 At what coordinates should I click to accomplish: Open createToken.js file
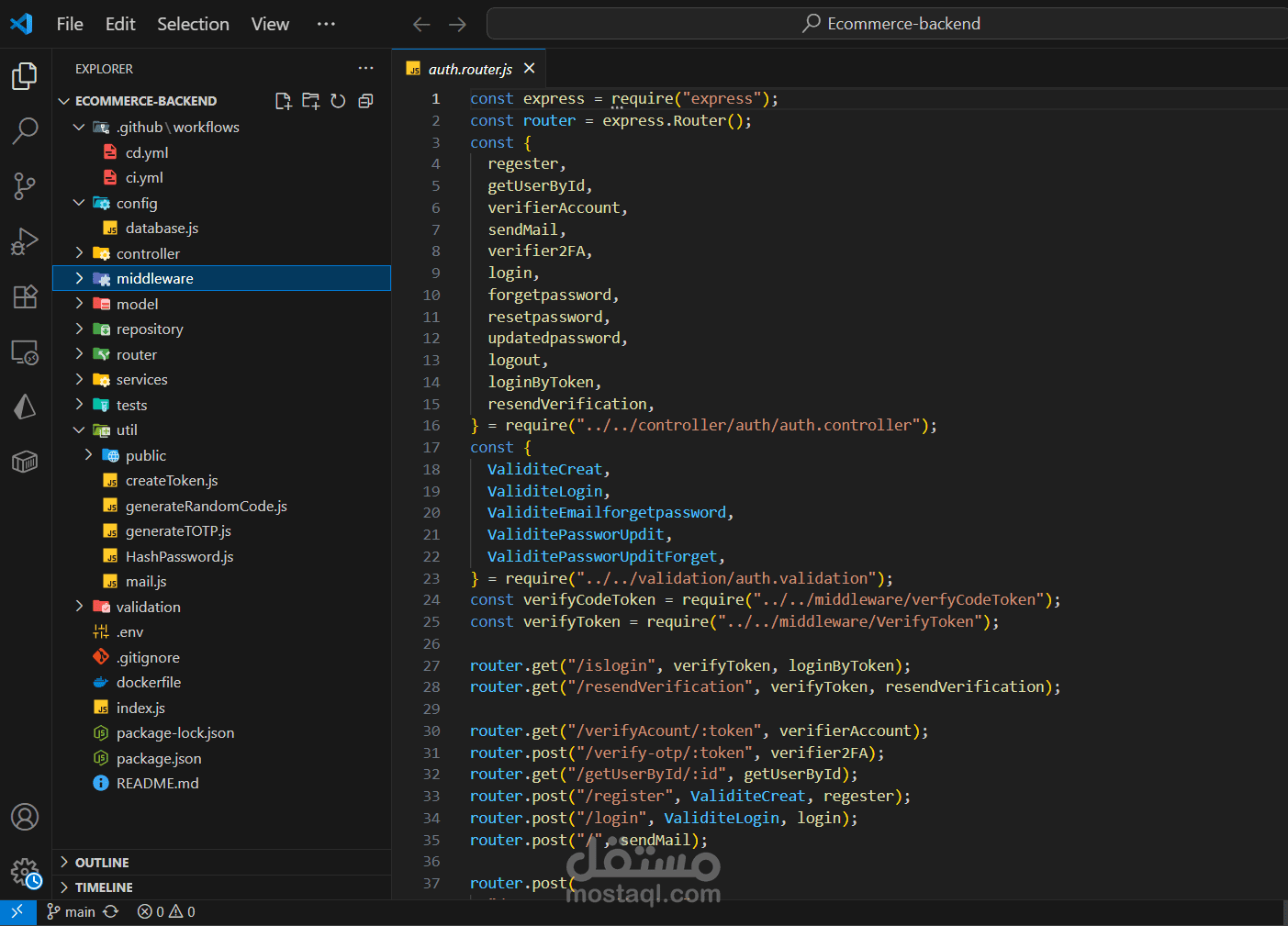pos(222,480)
